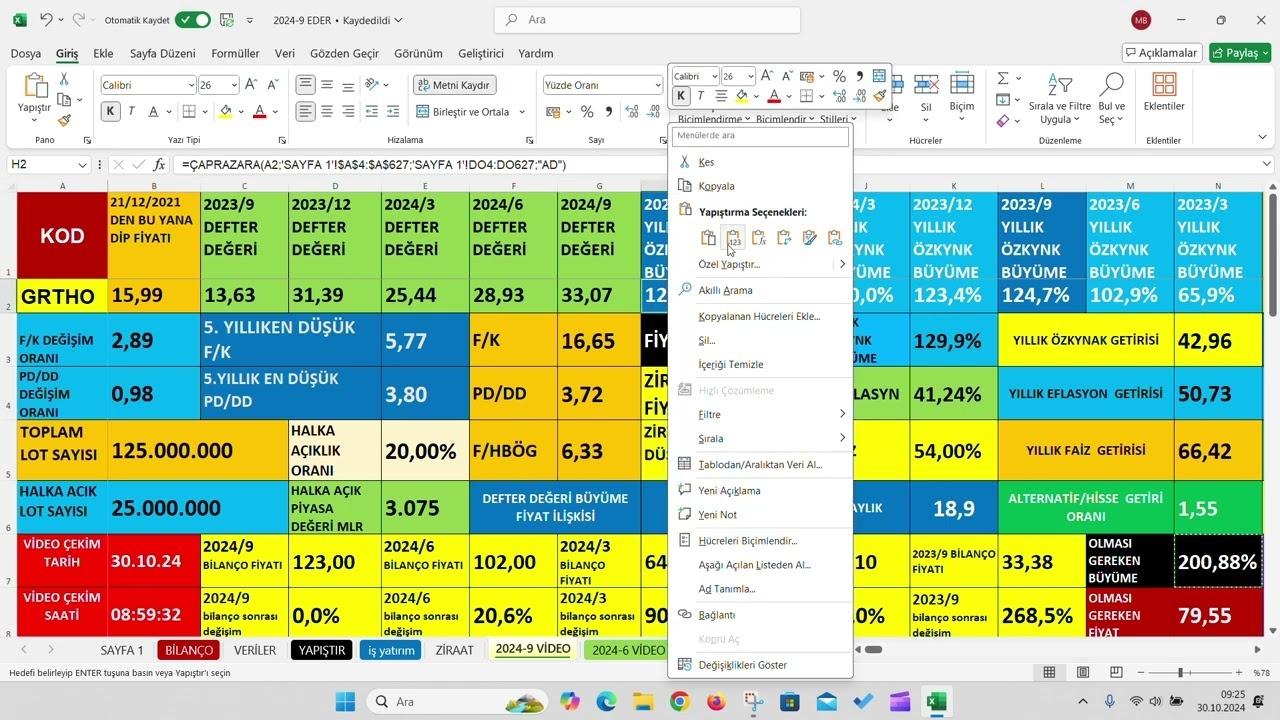This screenshot has width=1280, height=720.
Task: Open Name Box H2 dropdown arrow
Action: point(82,165)
